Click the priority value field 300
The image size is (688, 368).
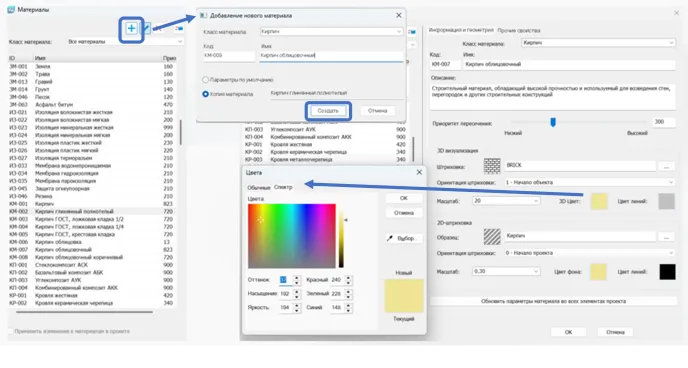[x=663, y=122]
